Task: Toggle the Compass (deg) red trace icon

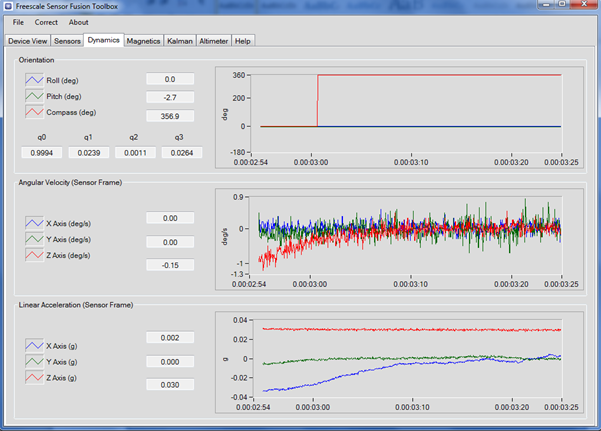Action: pos(34,112)
